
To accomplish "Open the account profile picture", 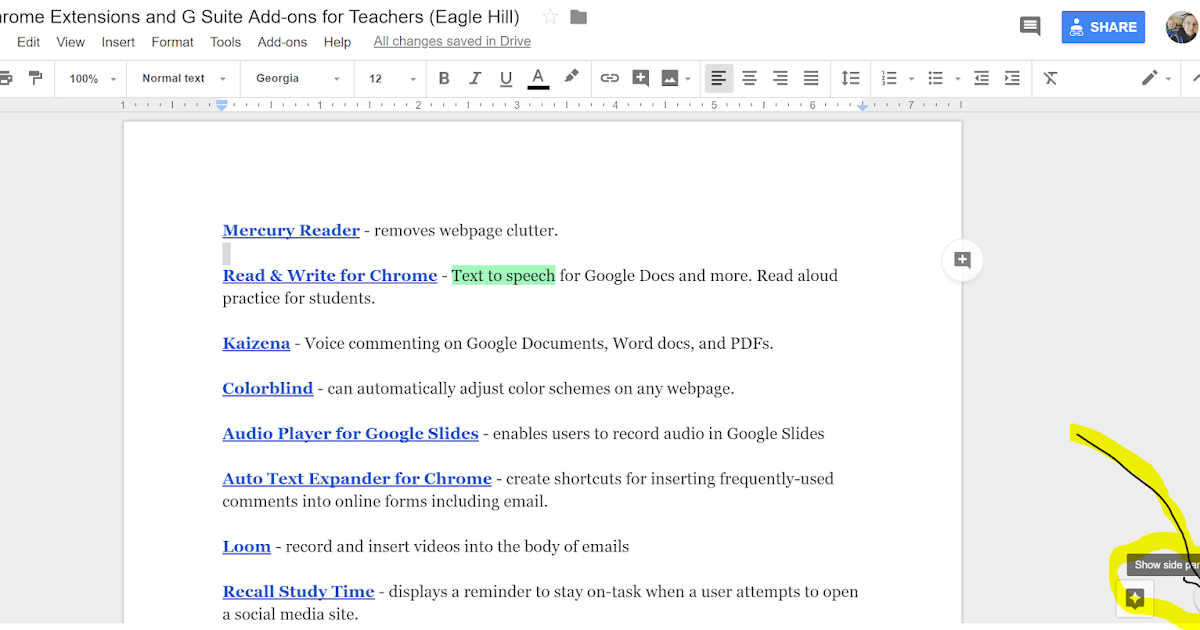I will 1182,27.
